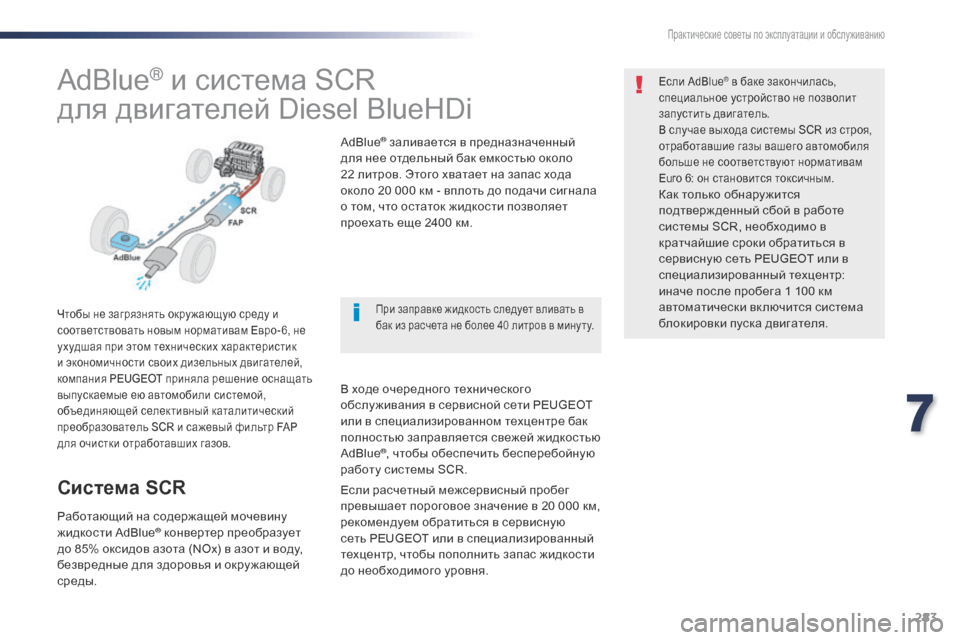The width and height of the screenshot is (960, 640).
Task: Click line 'Если расчетный межсервисный пробег'
Action: click(455, 490)
